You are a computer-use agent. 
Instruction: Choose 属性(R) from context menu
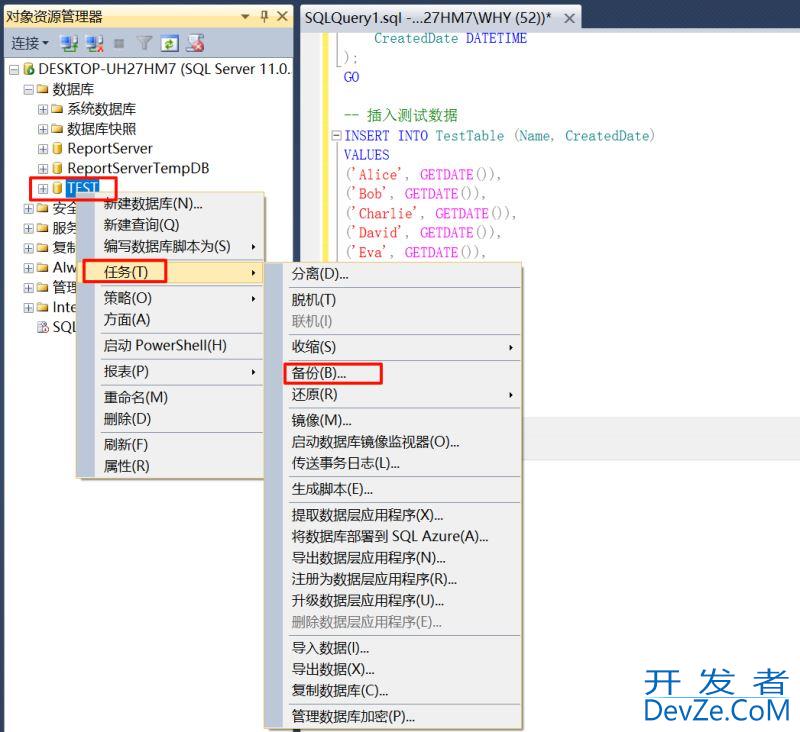coord(170,466)
